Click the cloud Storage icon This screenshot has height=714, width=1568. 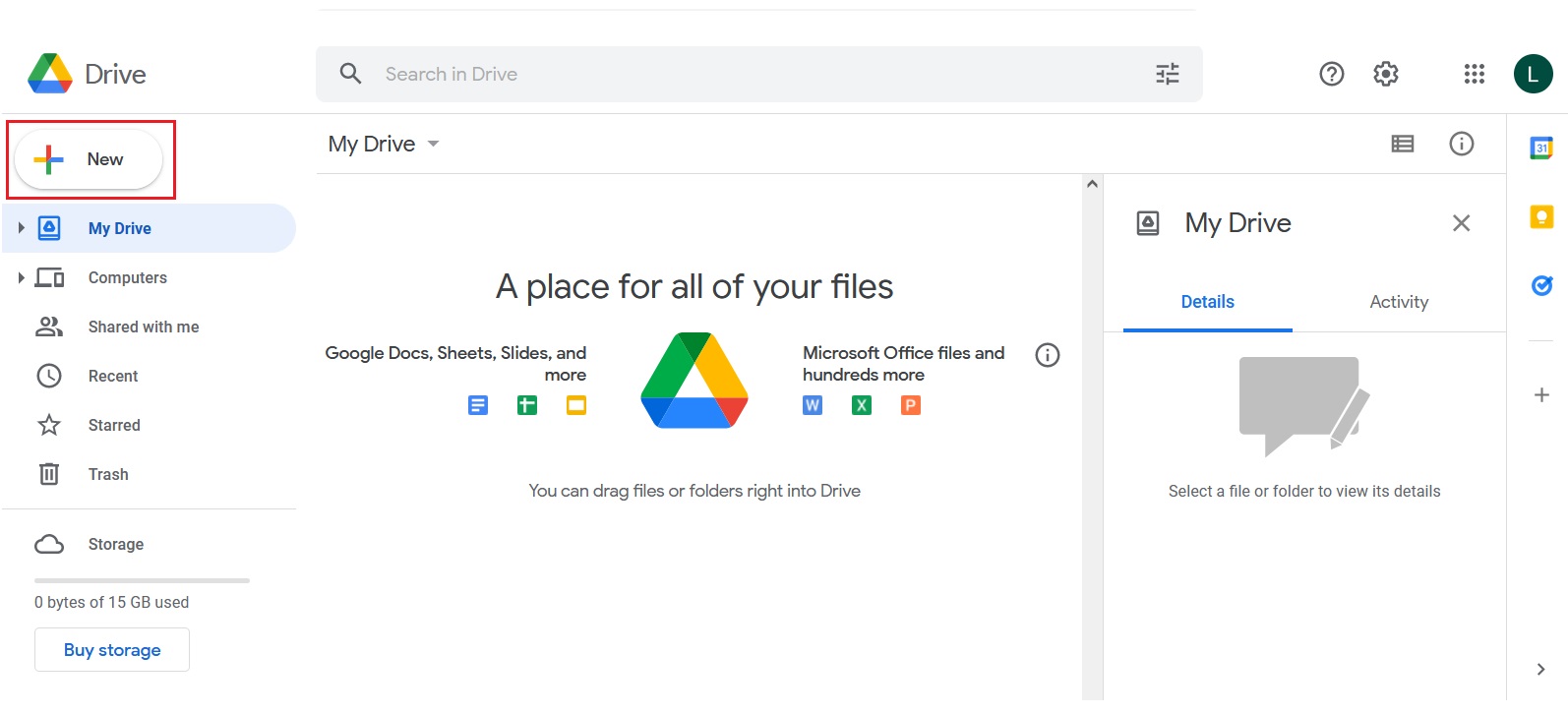coord(49,544)
